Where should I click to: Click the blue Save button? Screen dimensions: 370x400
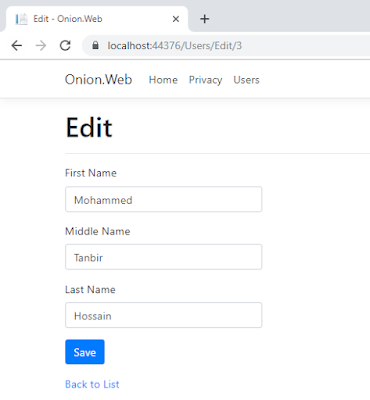point(85,352)
